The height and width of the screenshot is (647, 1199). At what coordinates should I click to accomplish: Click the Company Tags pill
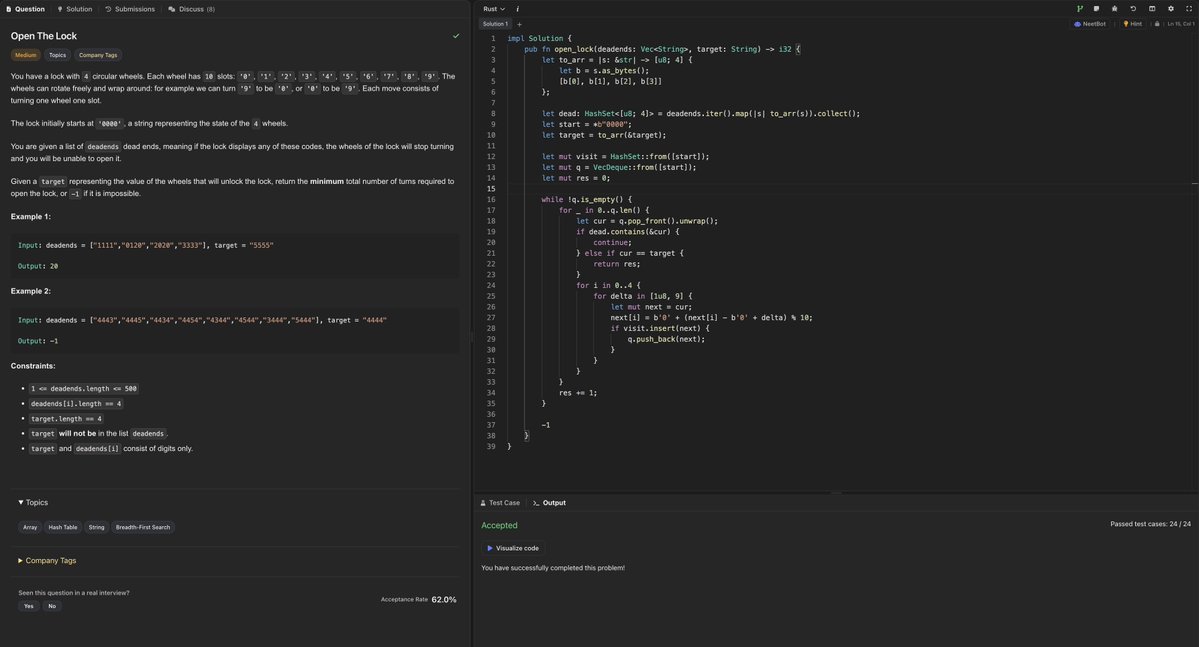98,55
